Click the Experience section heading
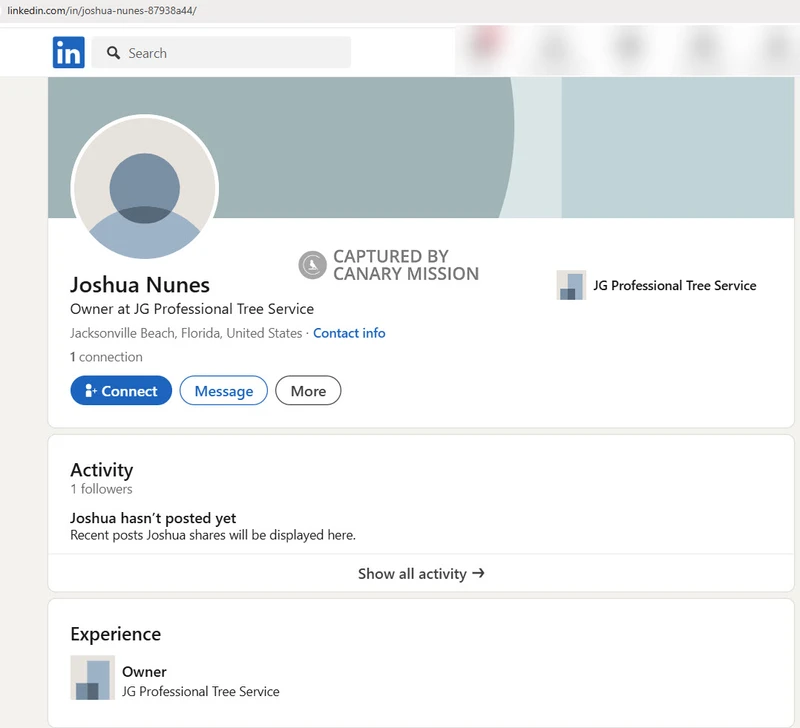Screen dimensions: 800x728 point(115,634)
